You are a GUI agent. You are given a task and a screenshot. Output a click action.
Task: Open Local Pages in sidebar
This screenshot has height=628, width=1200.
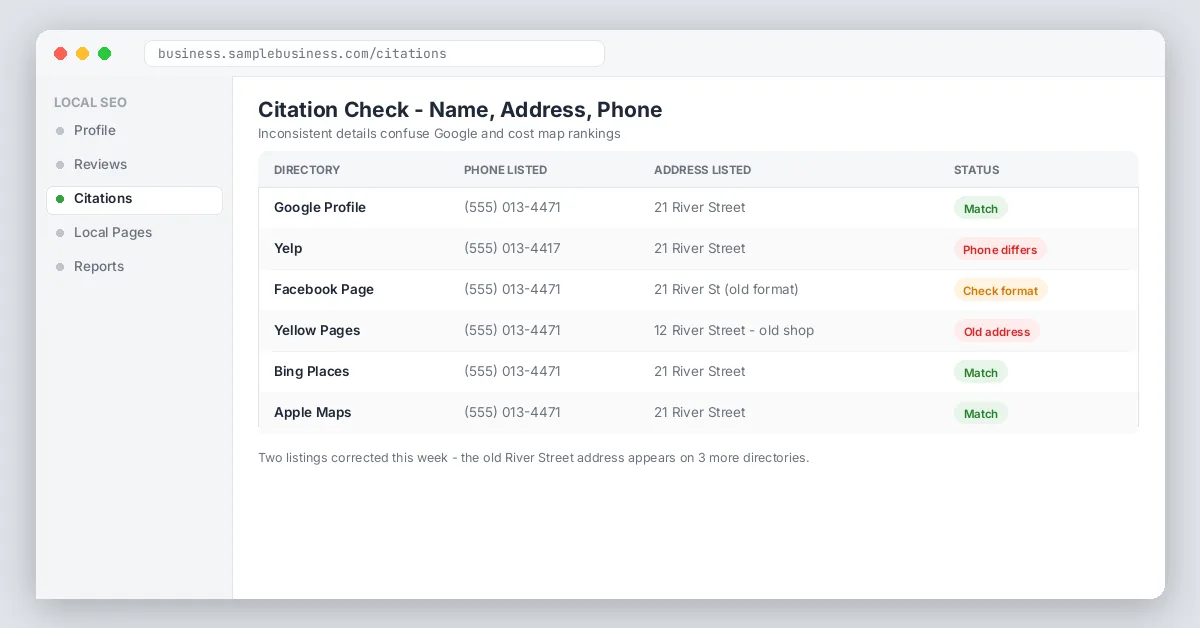click(x=134, y=233)
